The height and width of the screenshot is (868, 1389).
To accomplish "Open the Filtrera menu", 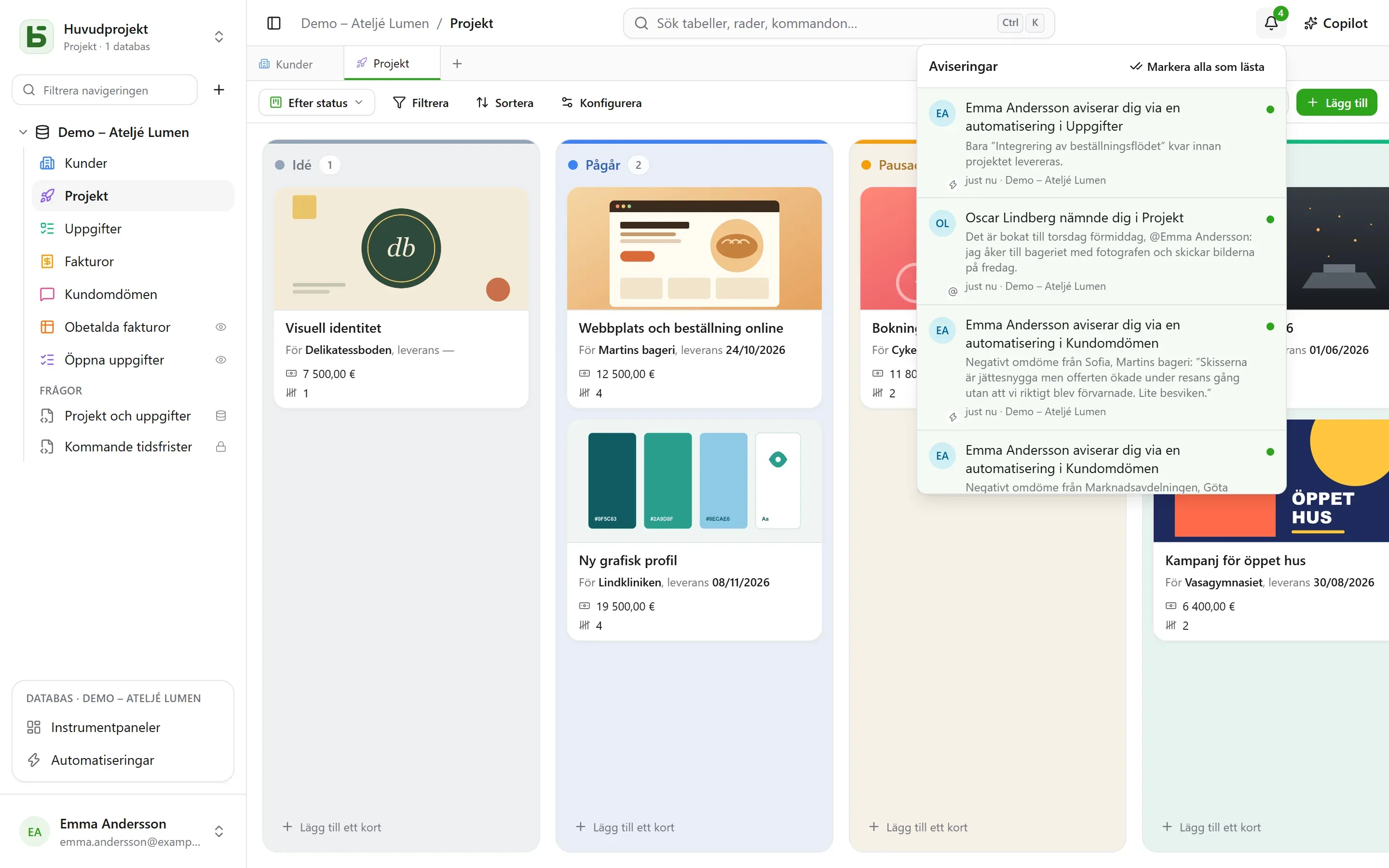I will (x=421, y=103).
